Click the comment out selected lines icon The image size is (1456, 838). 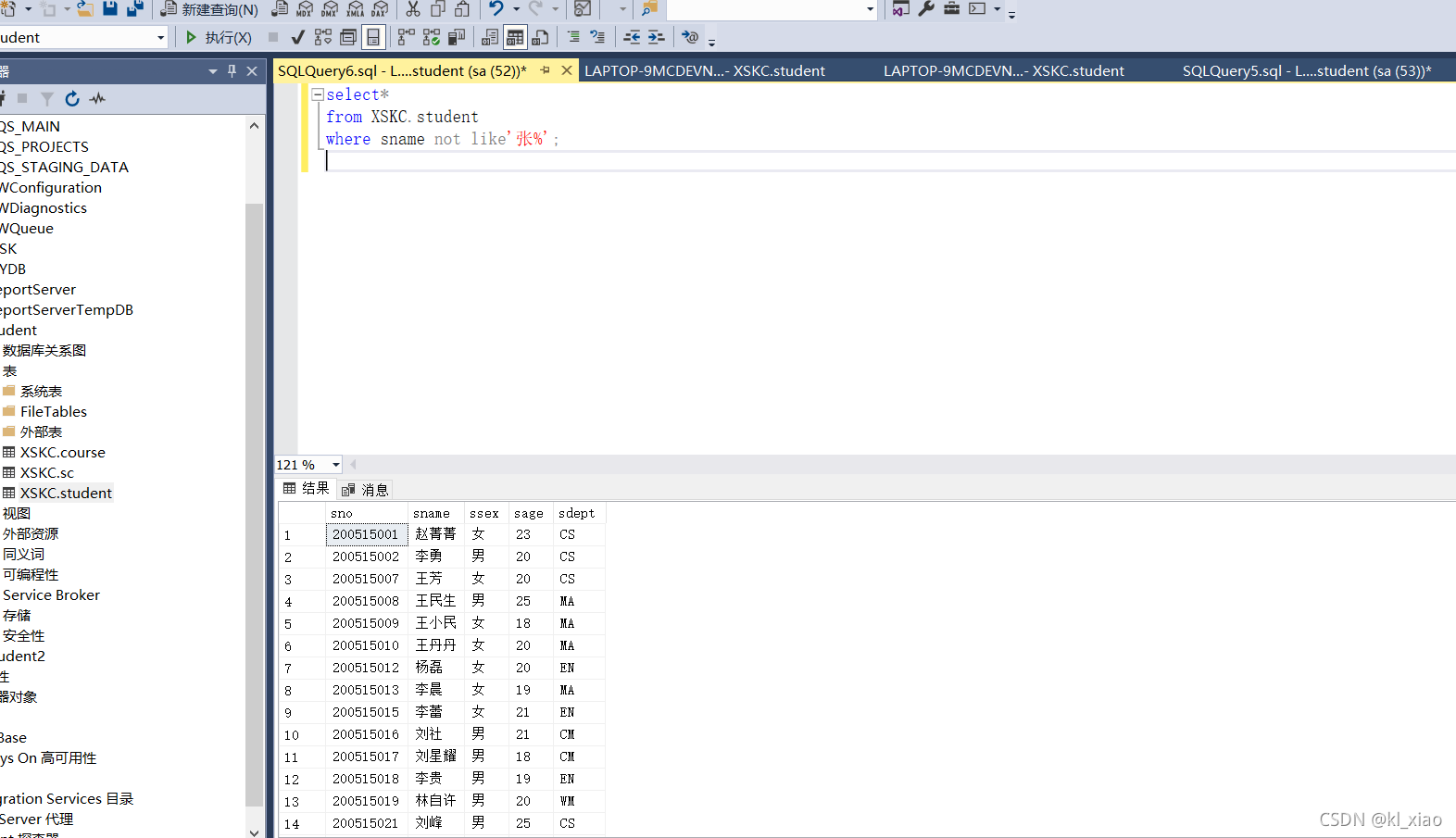[x=573, y=37]
